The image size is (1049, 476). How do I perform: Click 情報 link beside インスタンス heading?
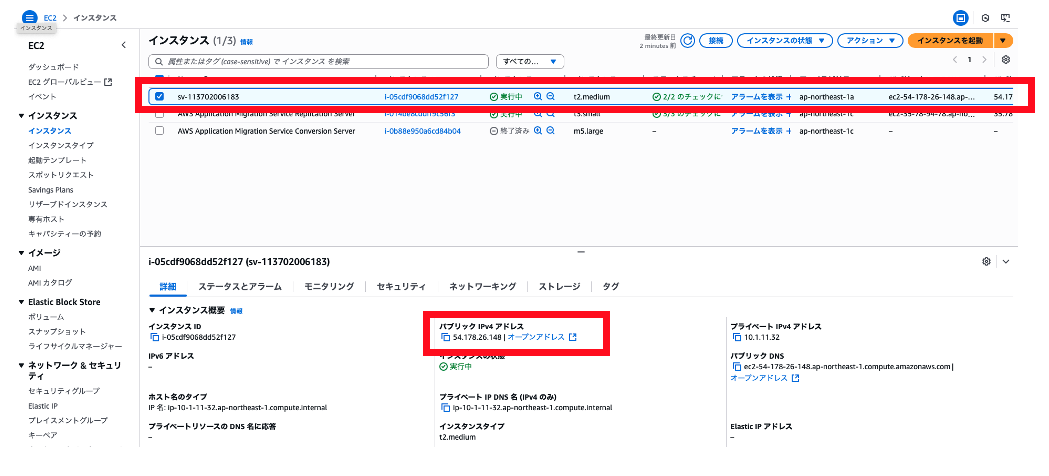coord(246,41)
